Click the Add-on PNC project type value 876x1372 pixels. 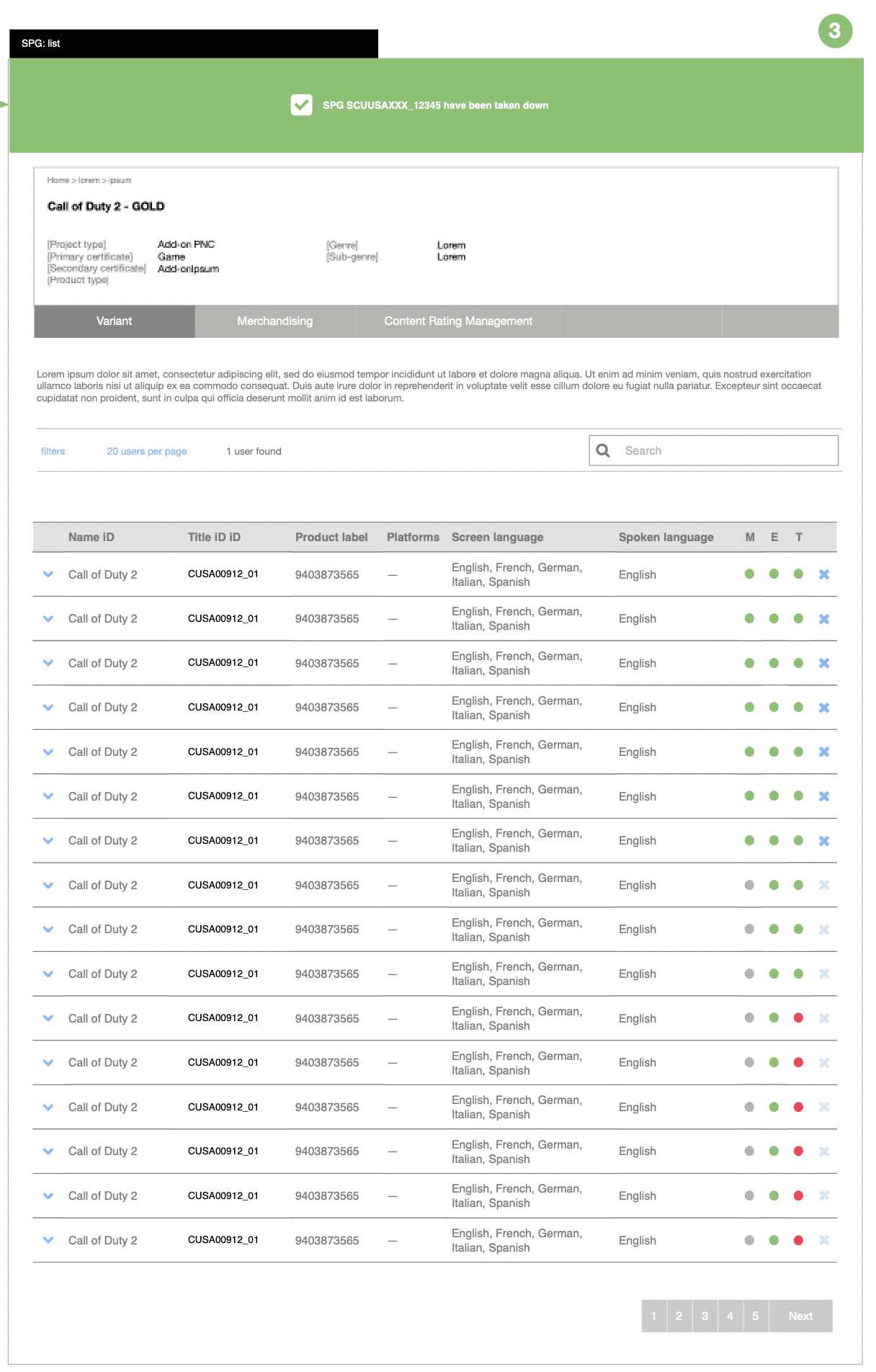pos(187,244)
